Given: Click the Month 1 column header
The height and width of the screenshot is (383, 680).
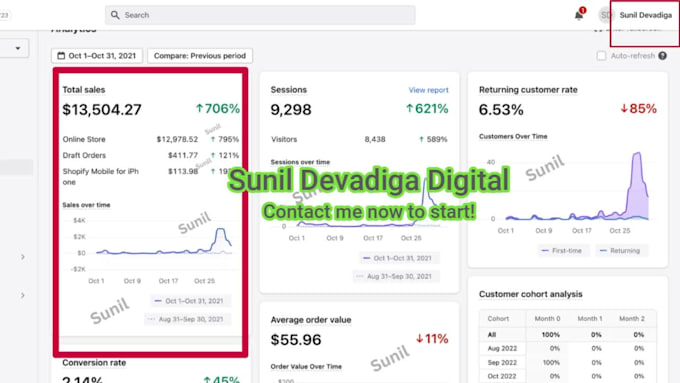Looking at the screenshot, I should click(590, 318).
